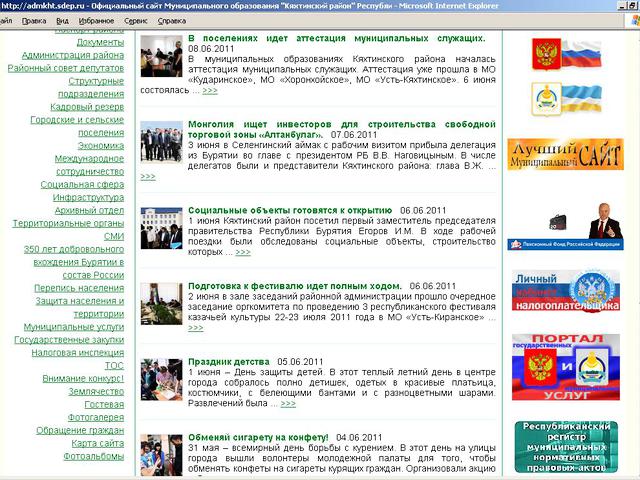
Task: Open the Экономика section
Action: (101, 146)
